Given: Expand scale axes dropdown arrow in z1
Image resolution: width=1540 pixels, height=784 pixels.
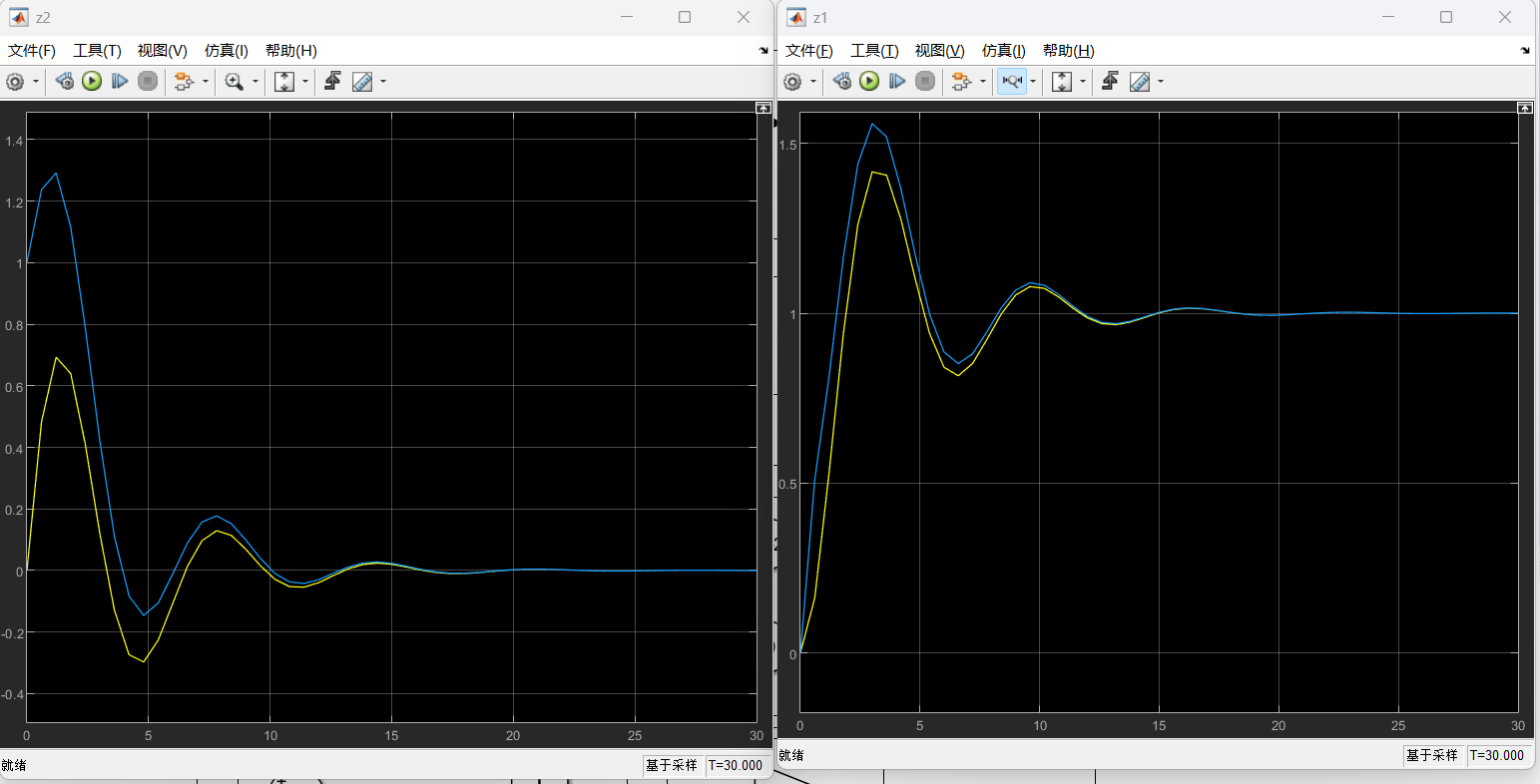Looking at the screenshot, I should click(1083, 82).
